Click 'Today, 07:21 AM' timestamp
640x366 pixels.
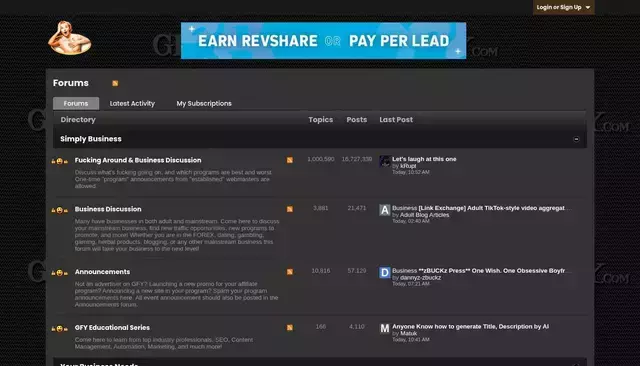click(411, 284)
